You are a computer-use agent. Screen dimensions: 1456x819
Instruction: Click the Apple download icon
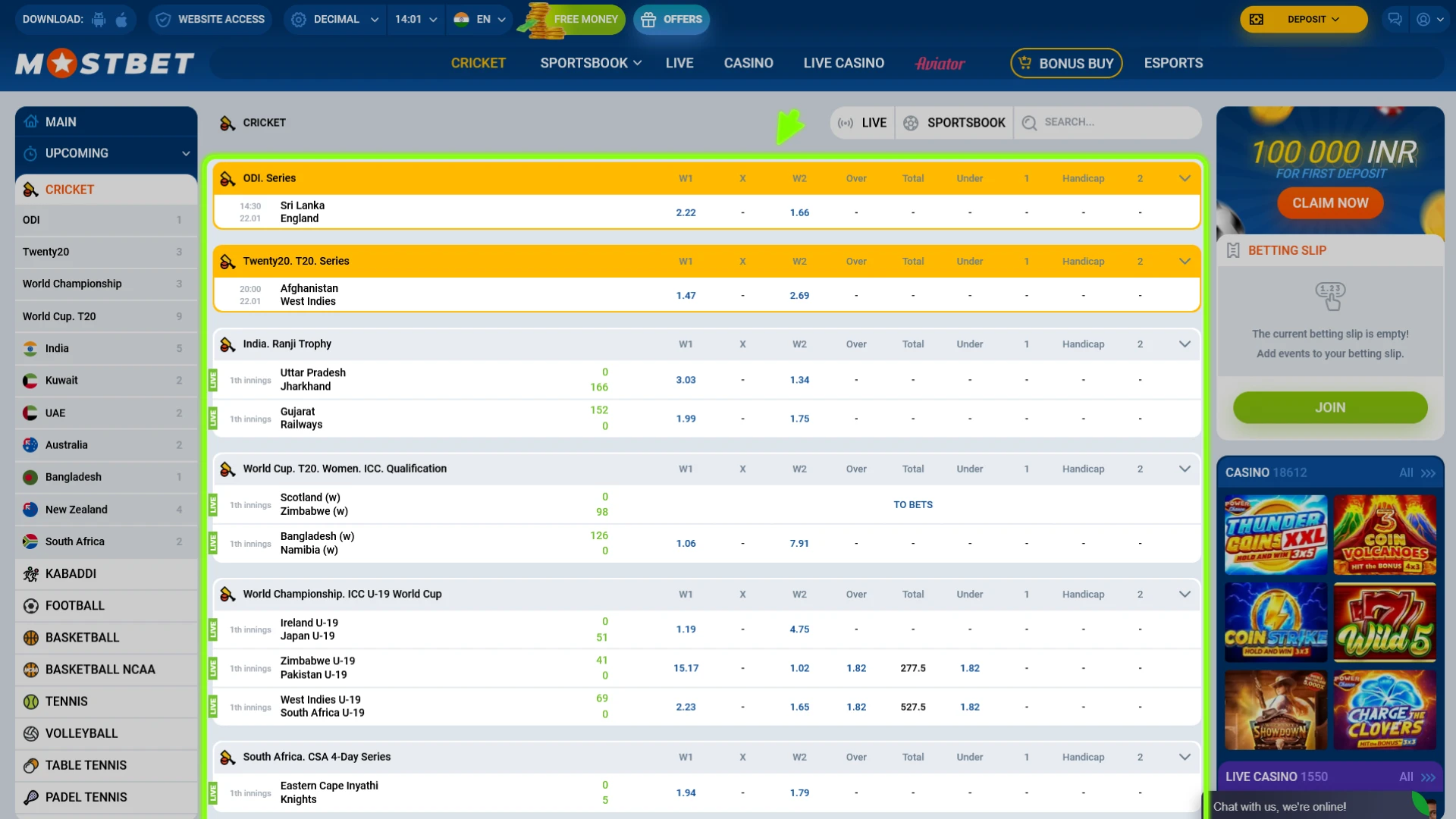pos(121,19)
